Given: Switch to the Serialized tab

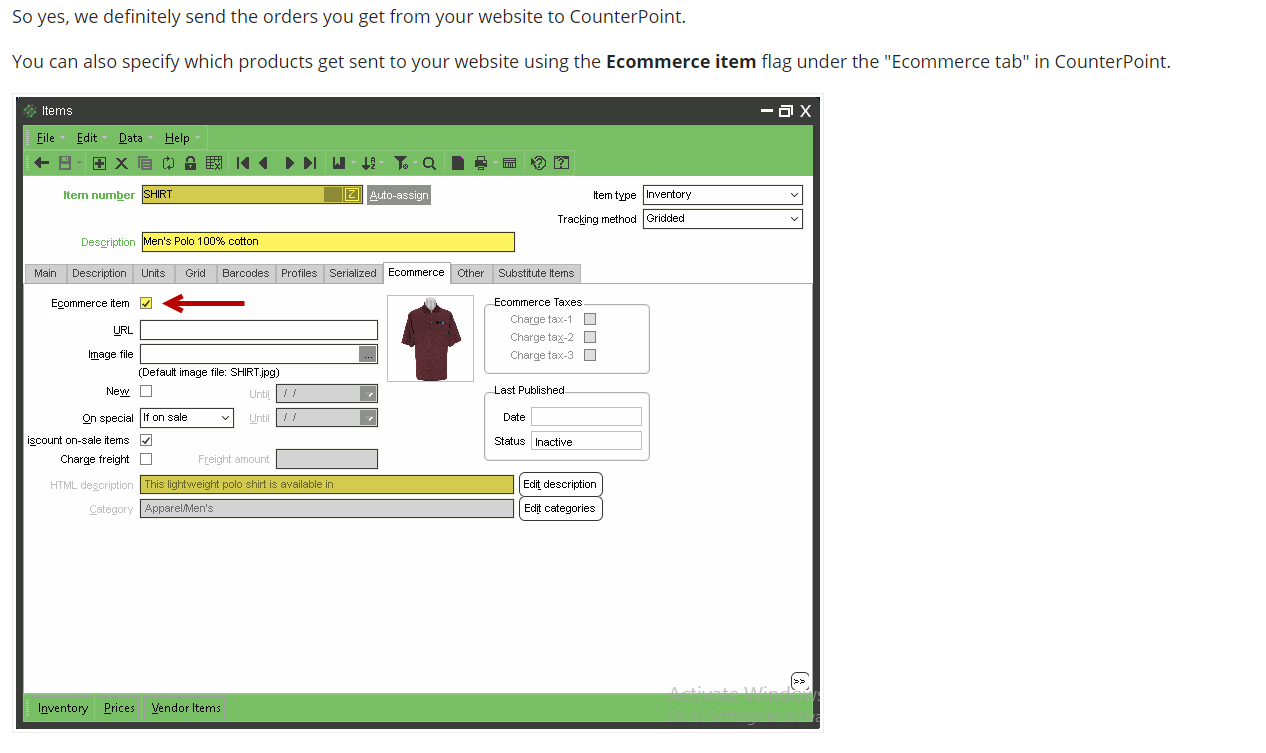Looking at the screenshot, I should tap(353, 273).
